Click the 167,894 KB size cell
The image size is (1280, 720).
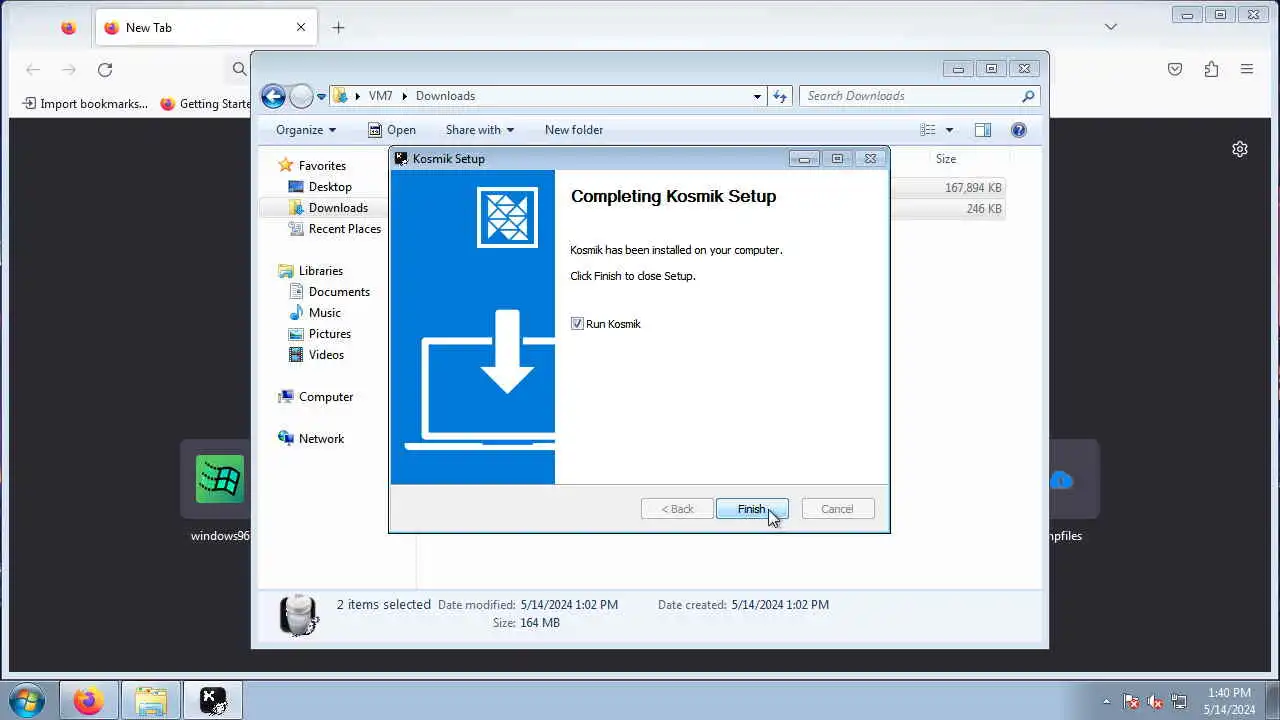[x=973, y=188]
